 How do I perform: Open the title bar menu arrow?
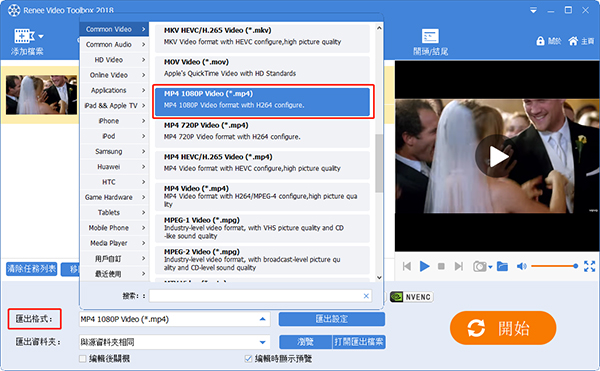533,11
